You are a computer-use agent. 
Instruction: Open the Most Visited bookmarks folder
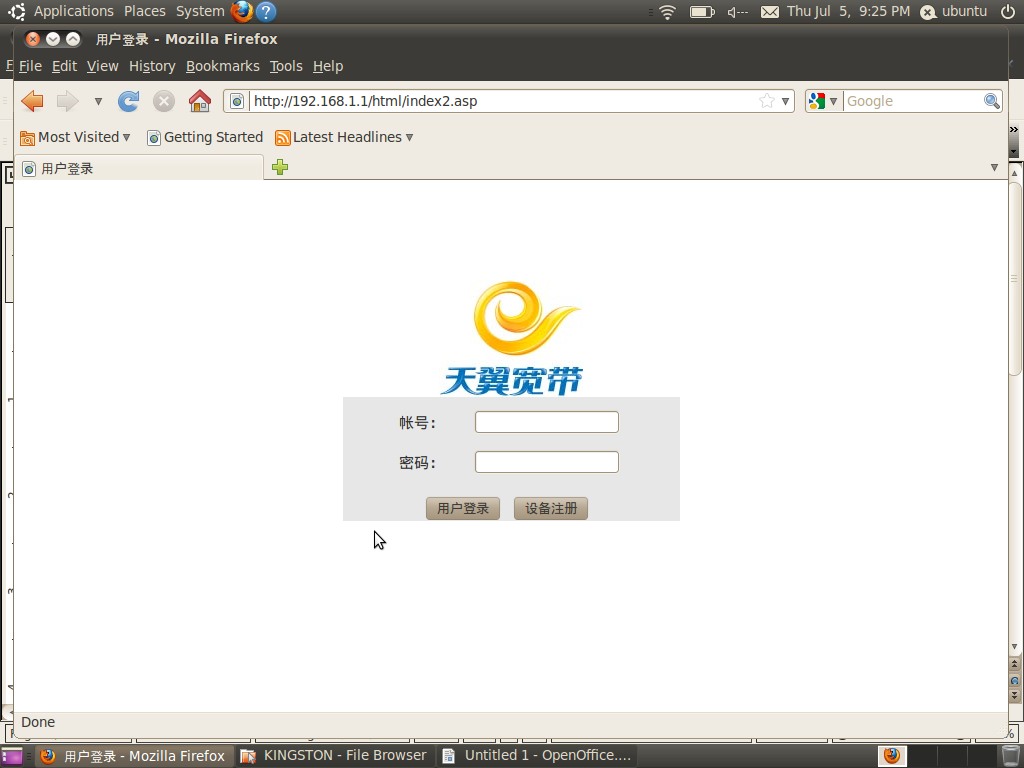click(75, 137)
